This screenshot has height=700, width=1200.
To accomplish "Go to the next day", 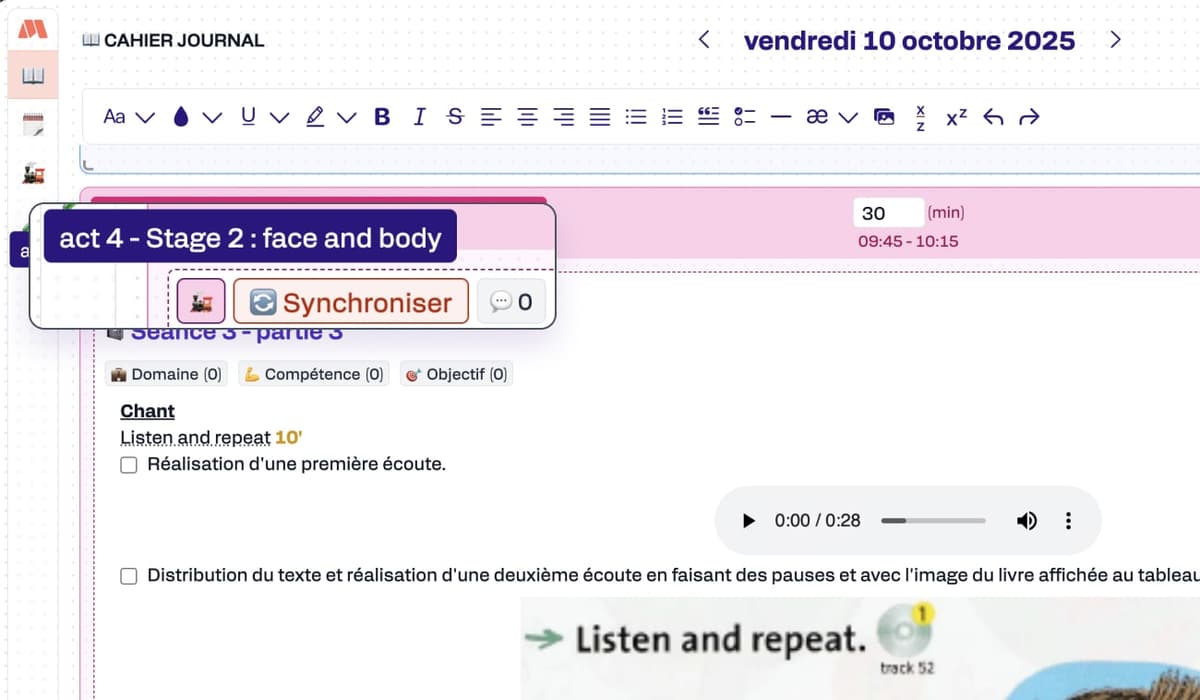I will pos(1116,41).
